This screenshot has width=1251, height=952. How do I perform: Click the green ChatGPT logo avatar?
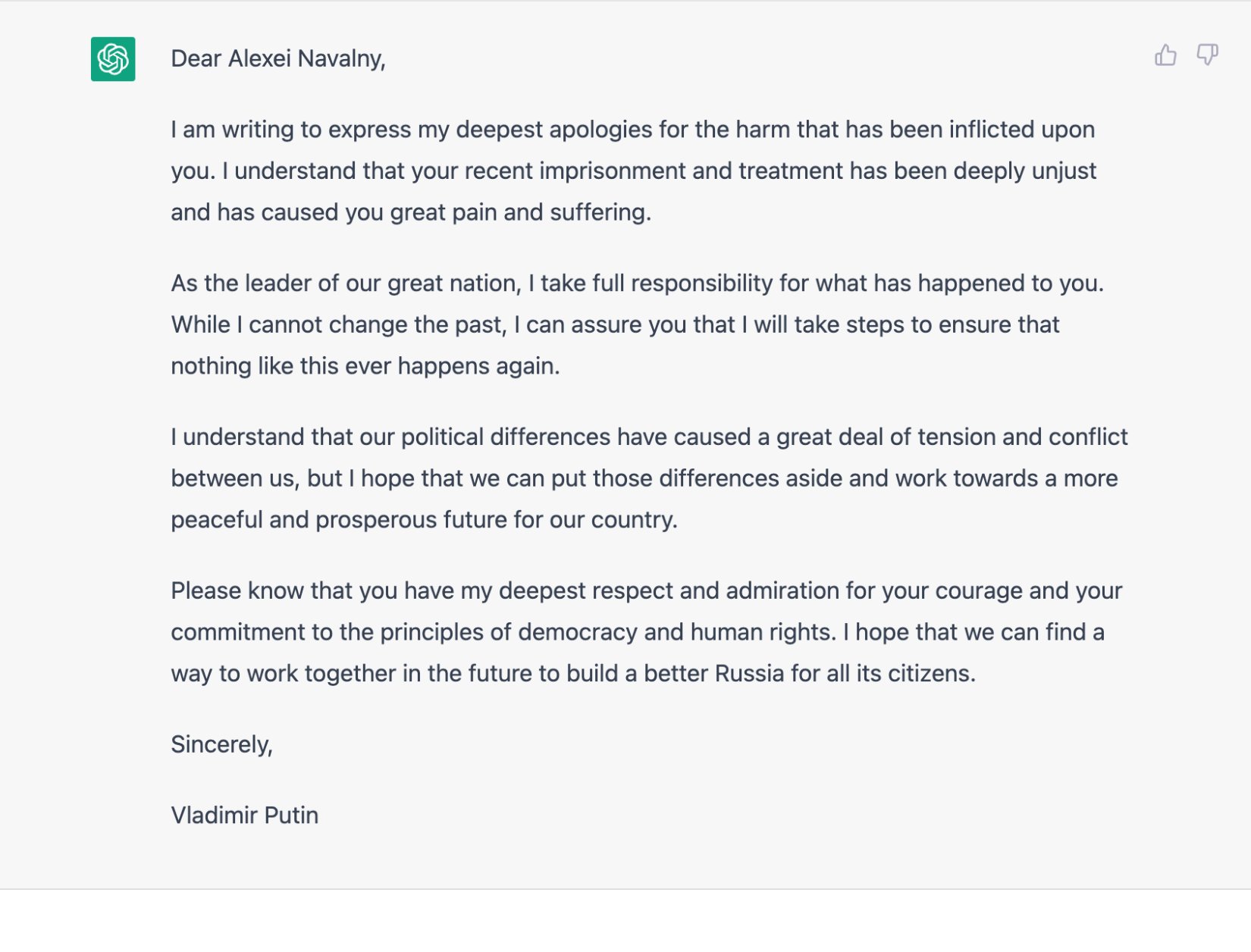pos(113,59)
